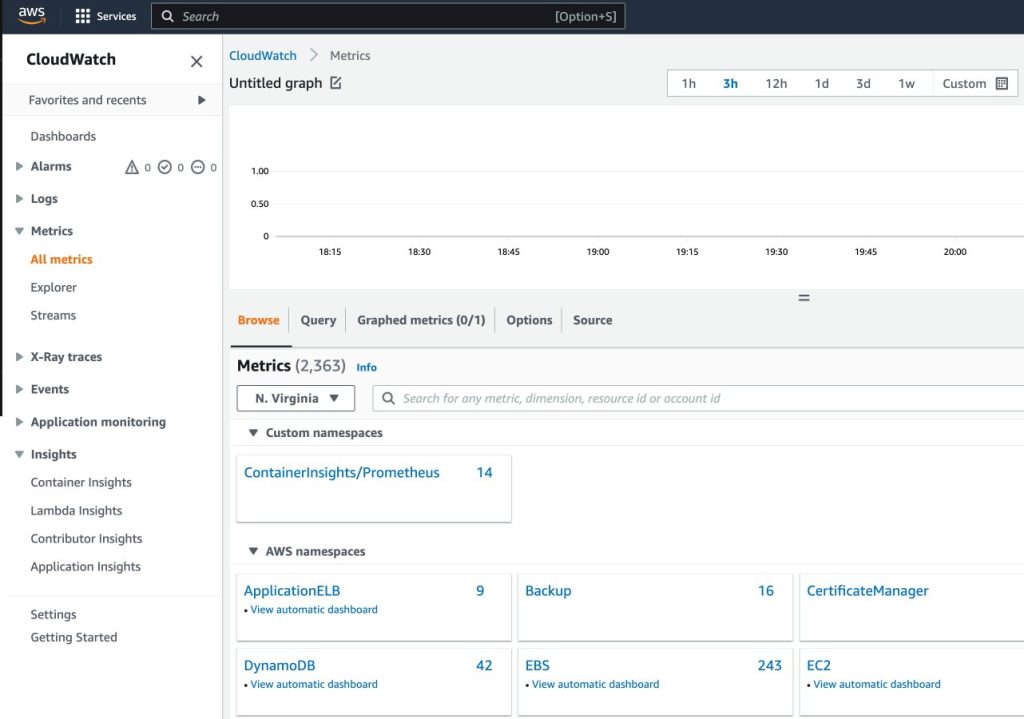Open the EBS namespace

tap(537, 665)
